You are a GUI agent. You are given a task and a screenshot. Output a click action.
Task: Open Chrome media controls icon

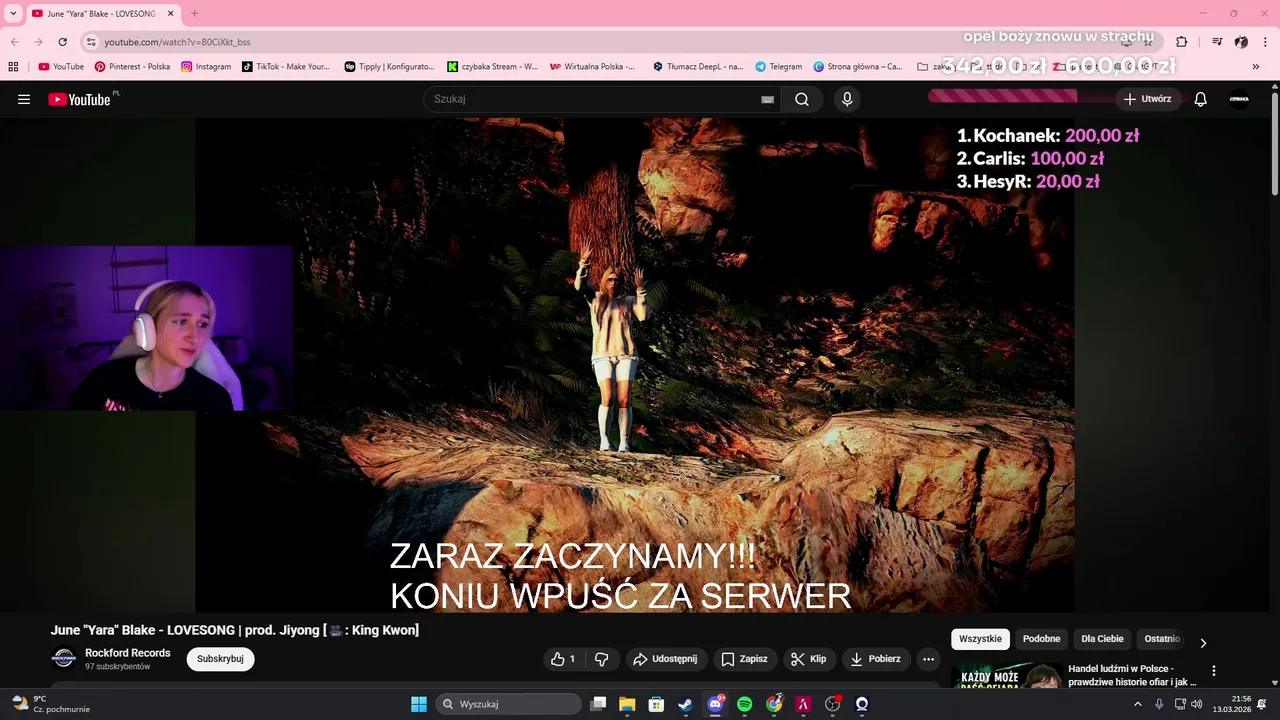click(1217, 42)
